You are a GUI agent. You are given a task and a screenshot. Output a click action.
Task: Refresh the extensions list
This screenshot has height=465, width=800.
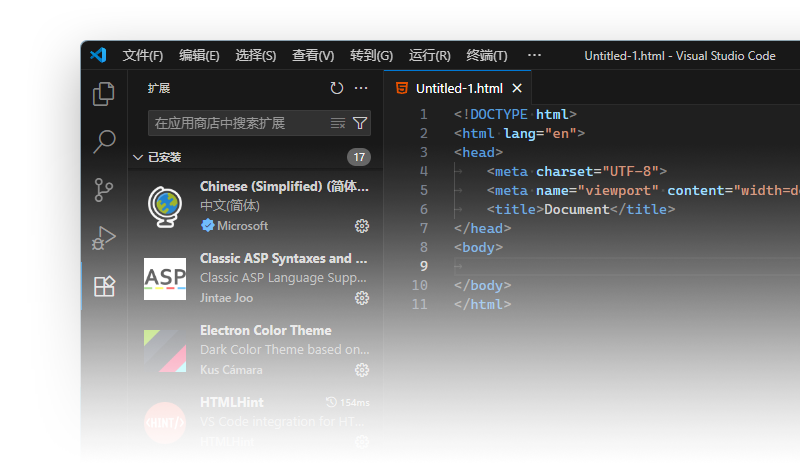point(337,88)
